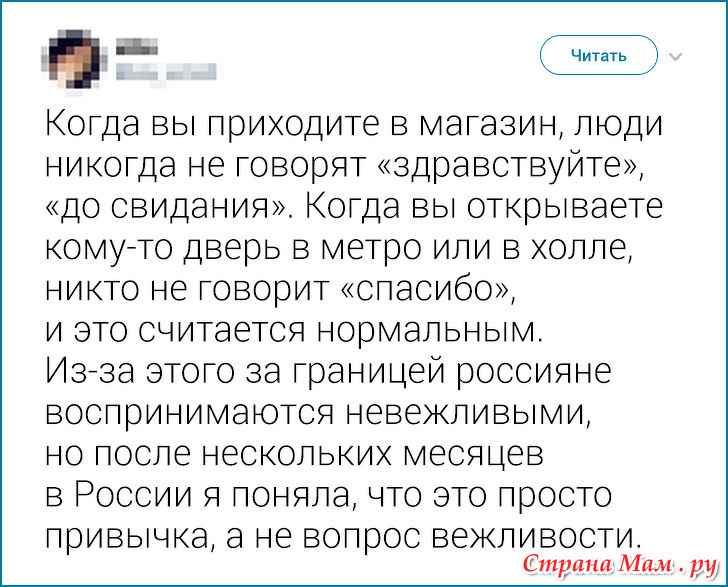
Task: Click the pixelated profile avatar
Action: coord(74,59)
